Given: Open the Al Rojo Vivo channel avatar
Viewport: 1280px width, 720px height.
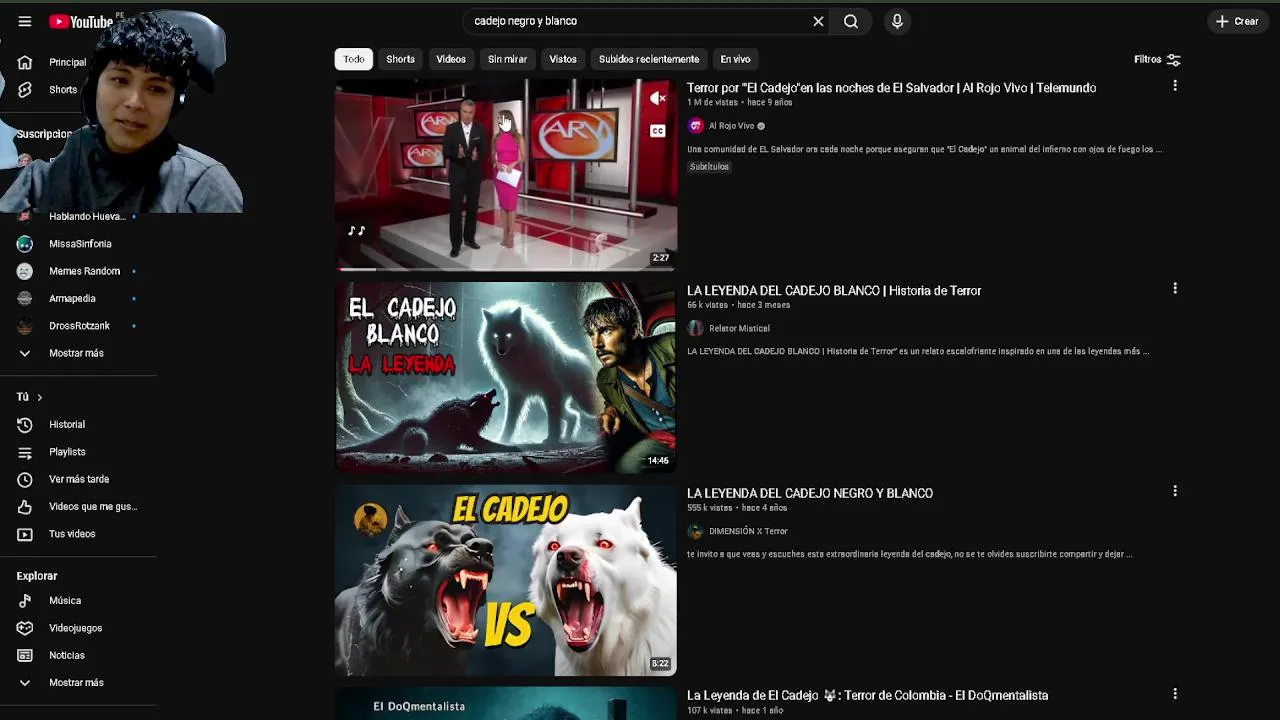Looking at the screenshot, I should [696, 126].
